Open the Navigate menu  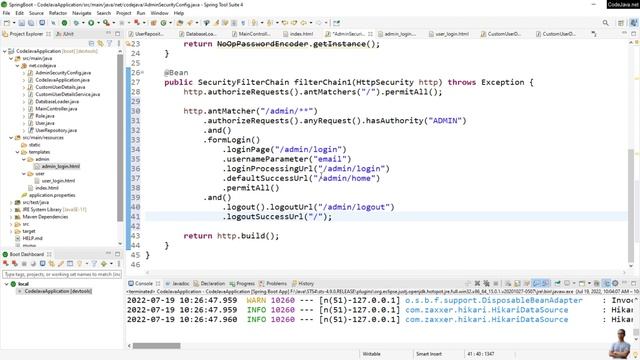81,13
